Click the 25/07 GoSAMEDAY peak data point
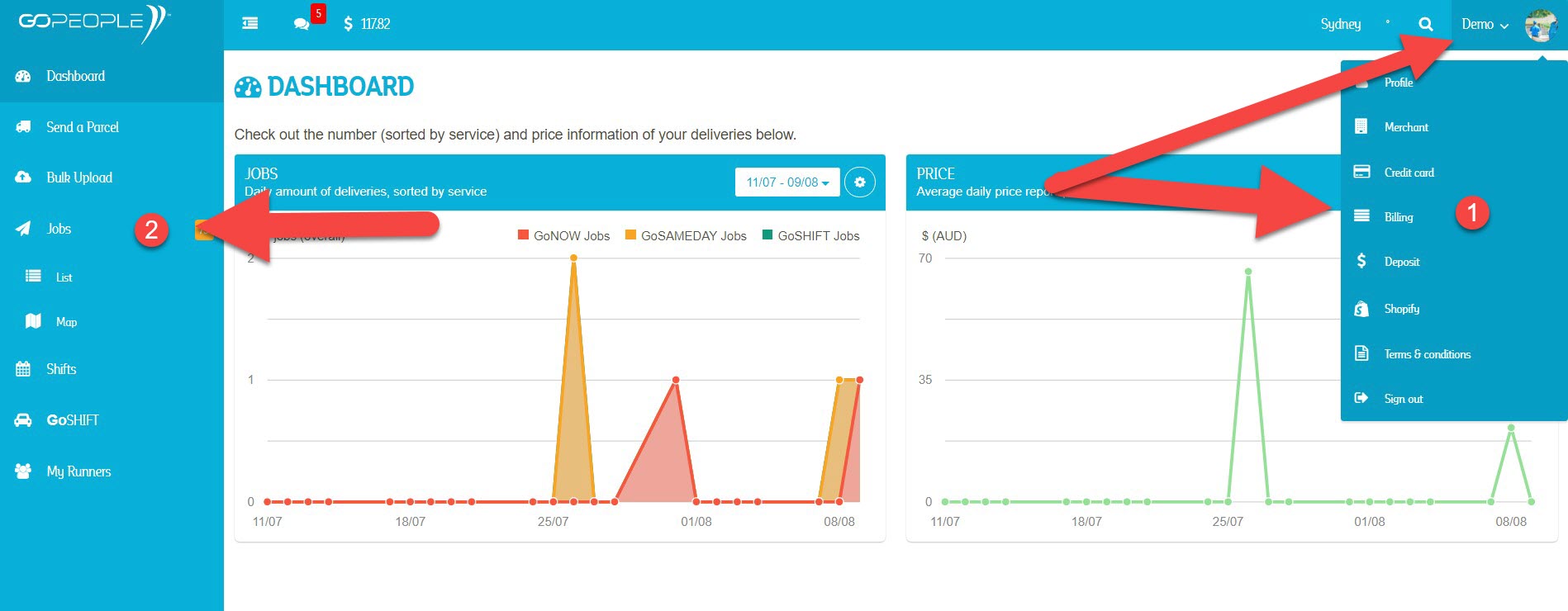Screen dimensions: 1568x611 coord(573,258)
